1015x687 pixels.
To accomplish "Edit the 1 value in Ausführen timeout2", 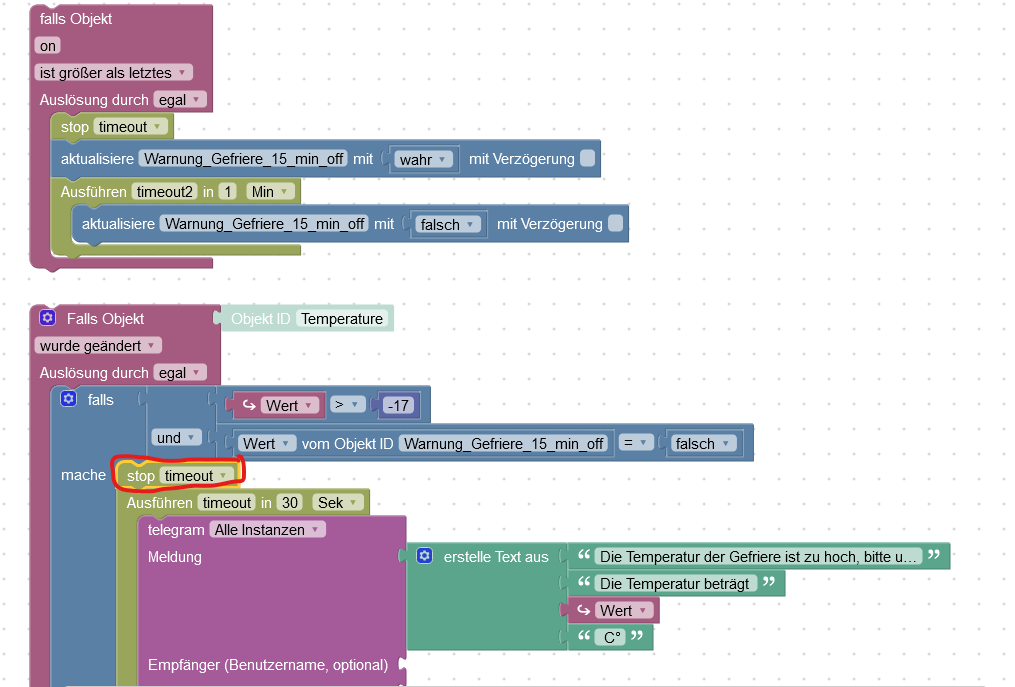I will click(x=227, y=192).
